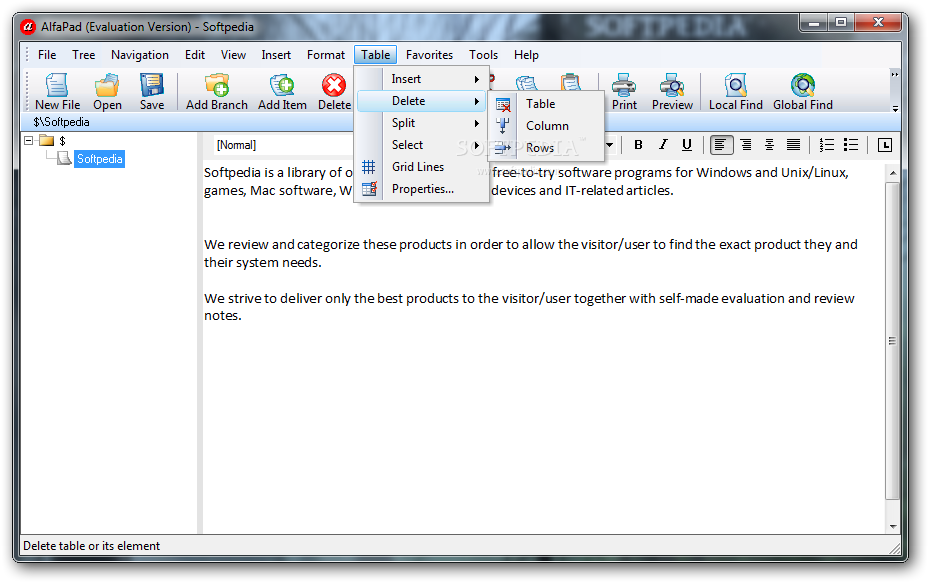The height and width of the screenshot is (583, 929).
Task: Open the Tools menu
Action: click(483, 55)
